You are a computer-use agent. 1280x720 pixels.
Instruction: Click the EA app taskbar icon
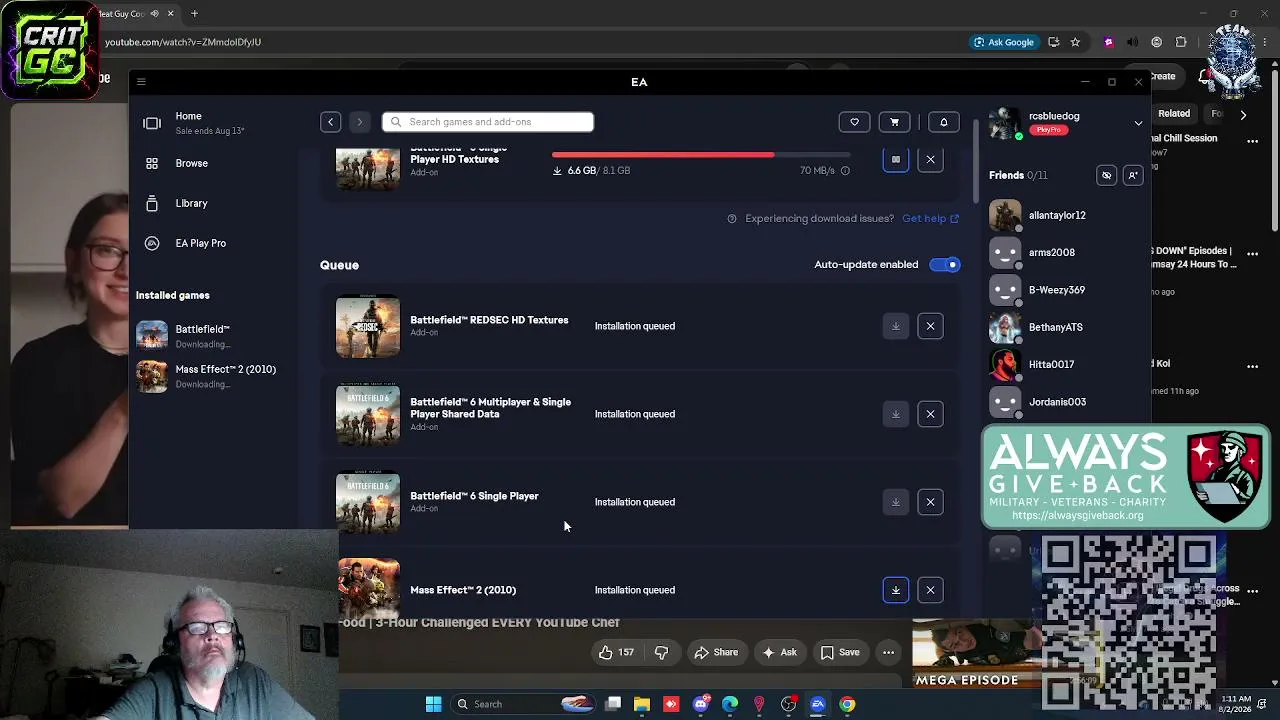tap(818, 704)
